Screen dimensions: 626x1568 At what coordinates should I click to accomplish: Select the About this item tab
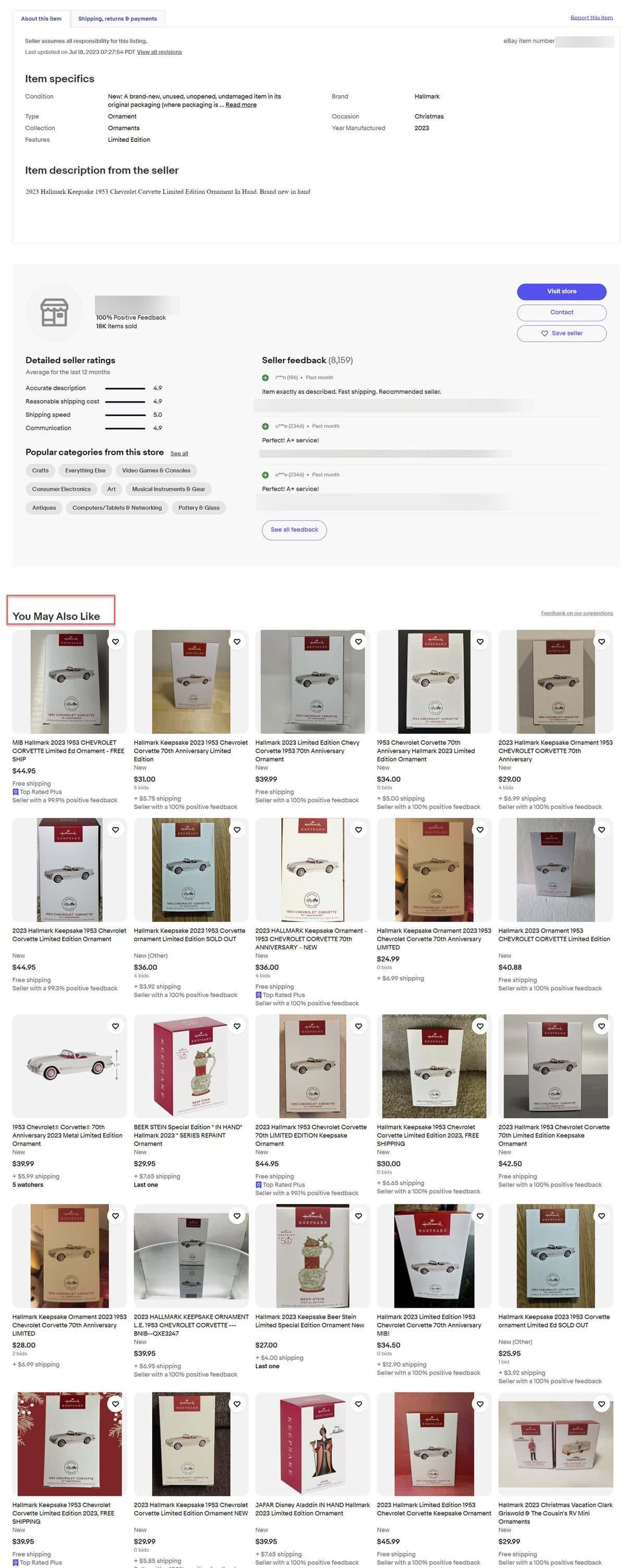coord(41,19)
